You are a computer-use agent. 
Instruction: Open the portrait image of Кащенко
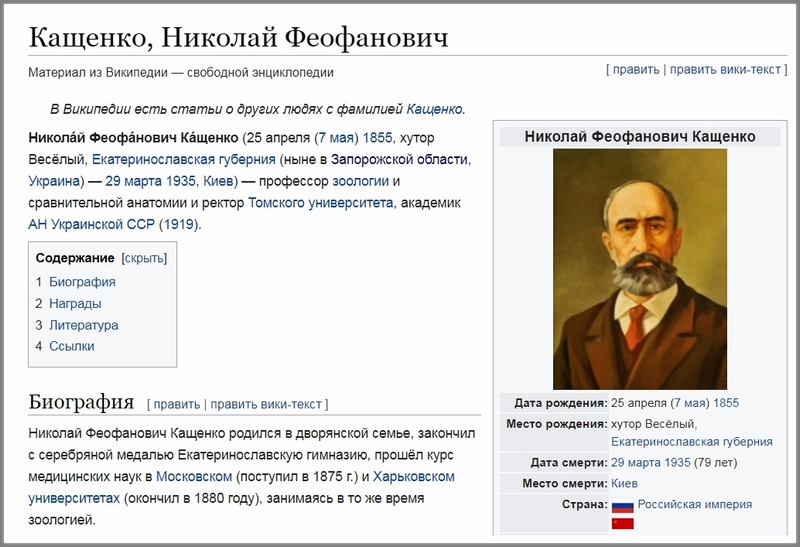[640, 269]
